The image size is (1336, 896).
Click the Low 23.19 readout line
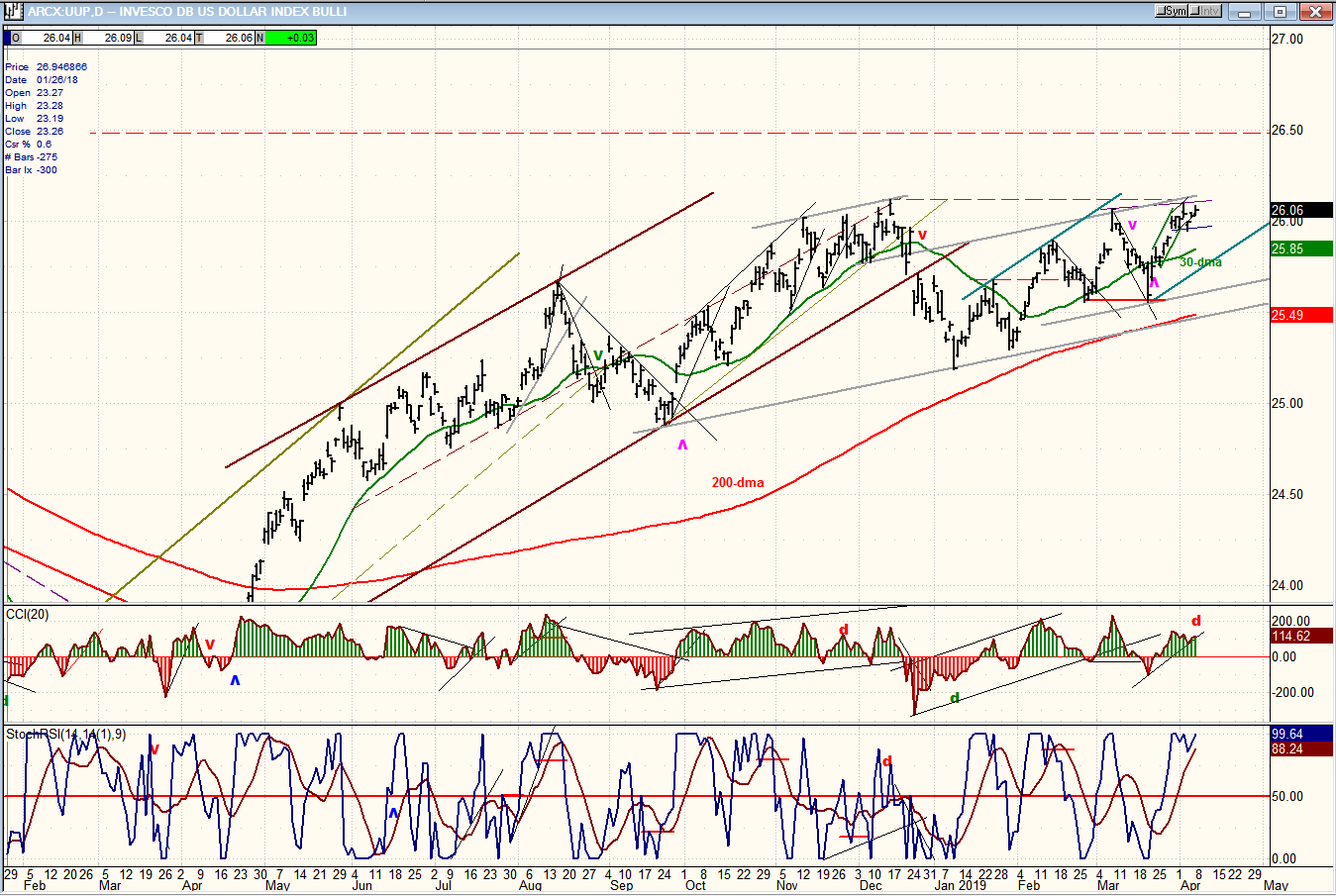pos(34,119)
